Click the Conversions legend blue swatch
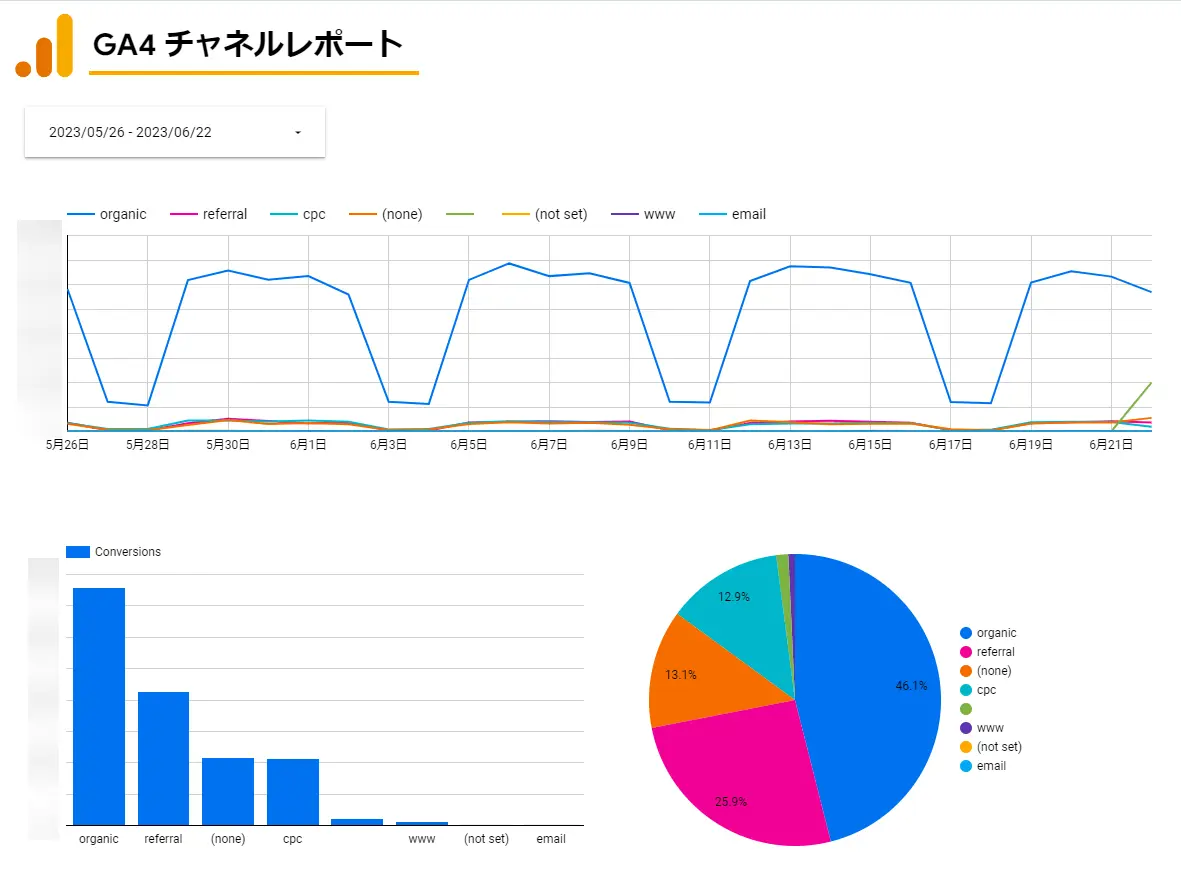1181x884 pixels. click(78, 552)
